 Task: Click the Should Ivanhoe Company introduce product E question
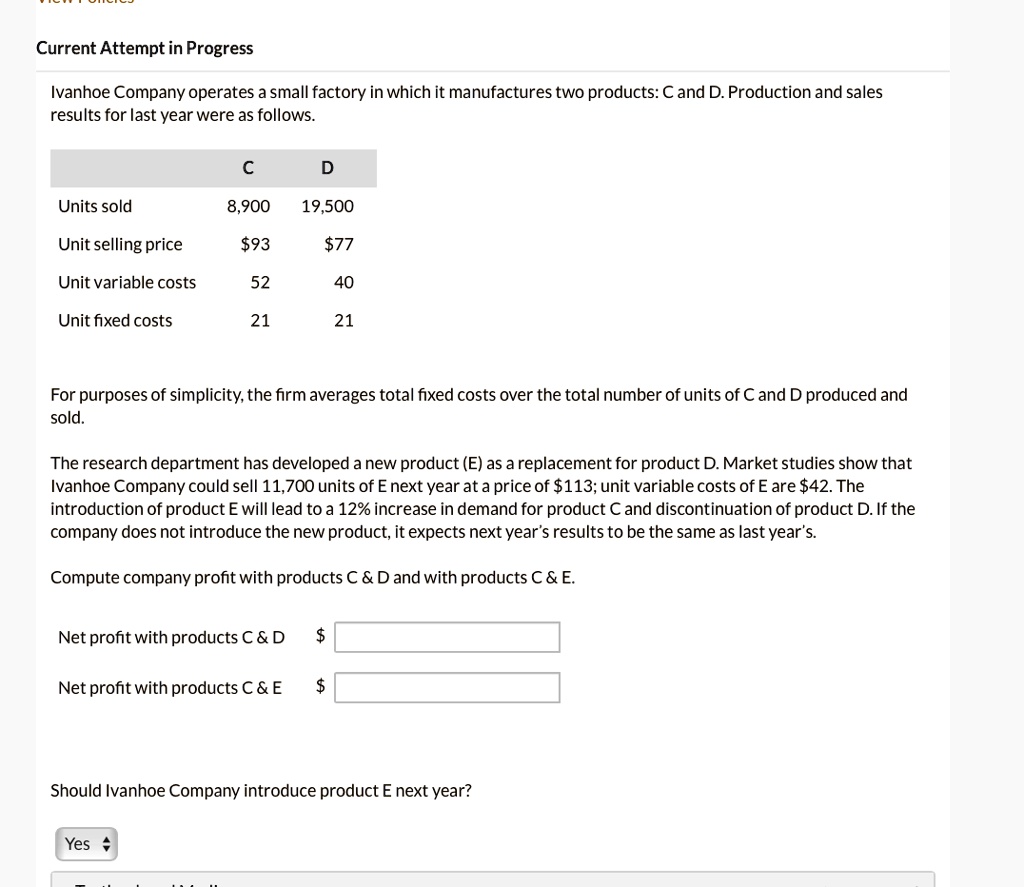[261, 791]
